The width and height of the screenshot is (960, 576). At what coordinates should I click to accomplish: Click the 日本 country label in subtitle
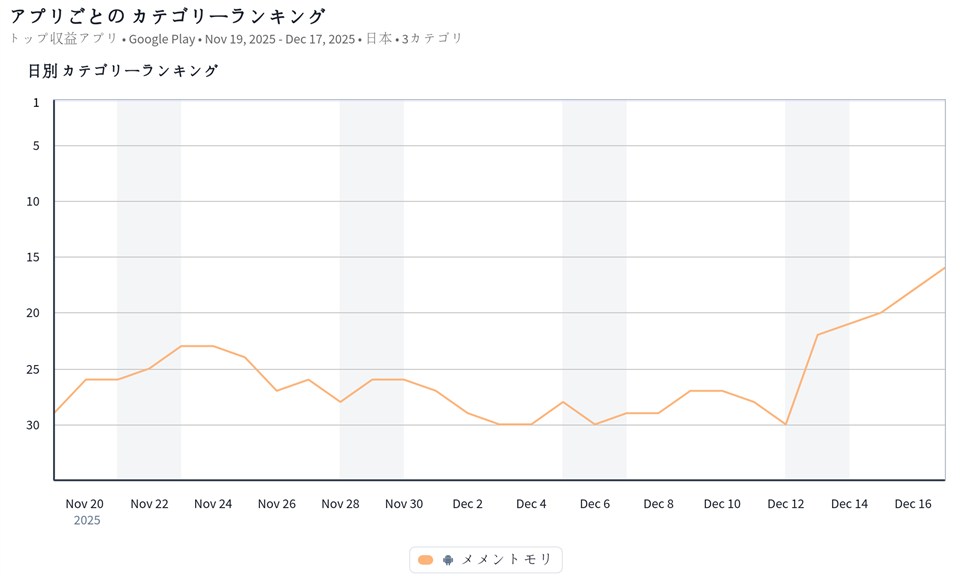click(x=378, y=39)
